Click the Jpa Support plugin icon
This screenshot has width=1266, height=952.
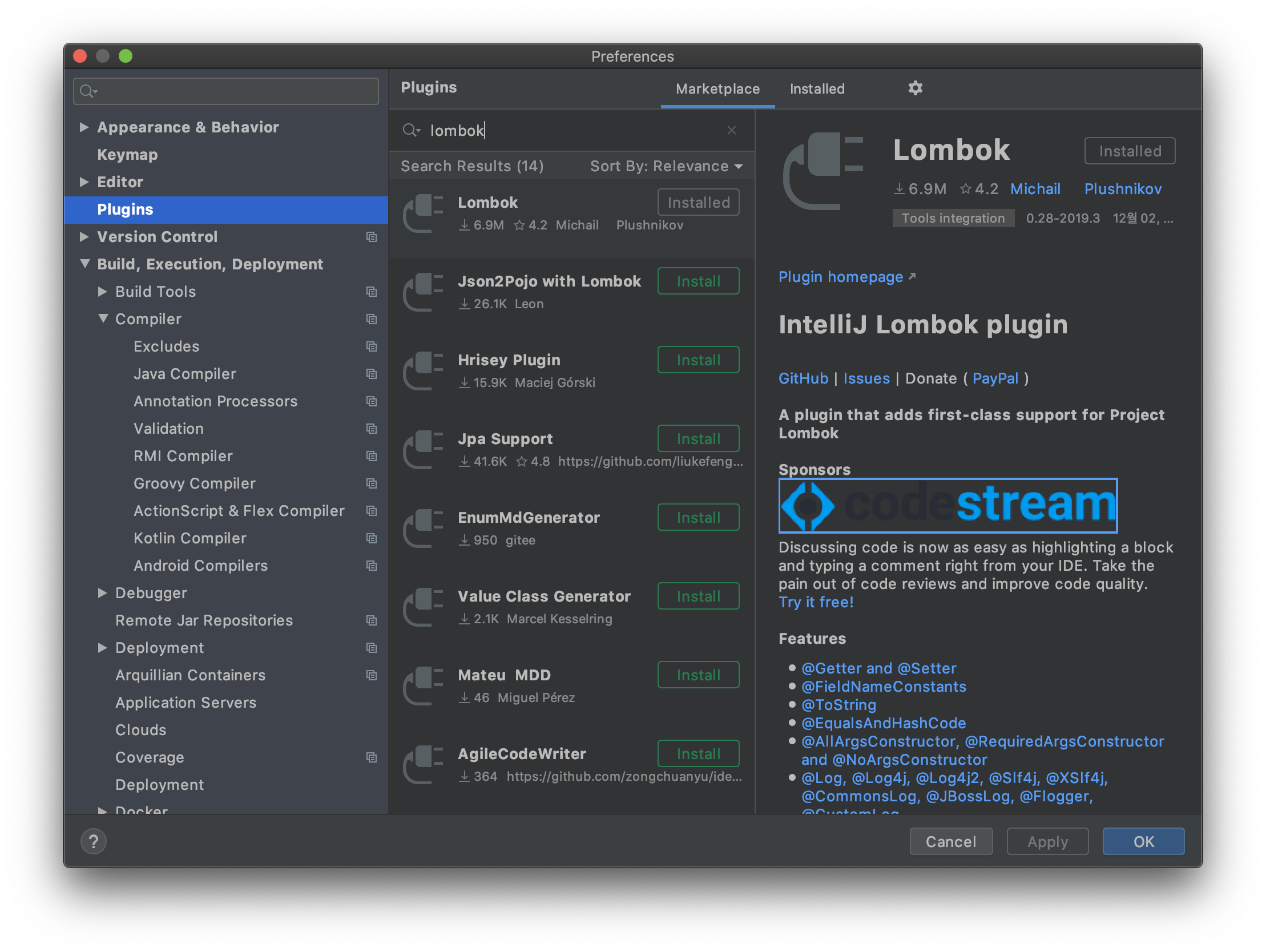point(424,449)
